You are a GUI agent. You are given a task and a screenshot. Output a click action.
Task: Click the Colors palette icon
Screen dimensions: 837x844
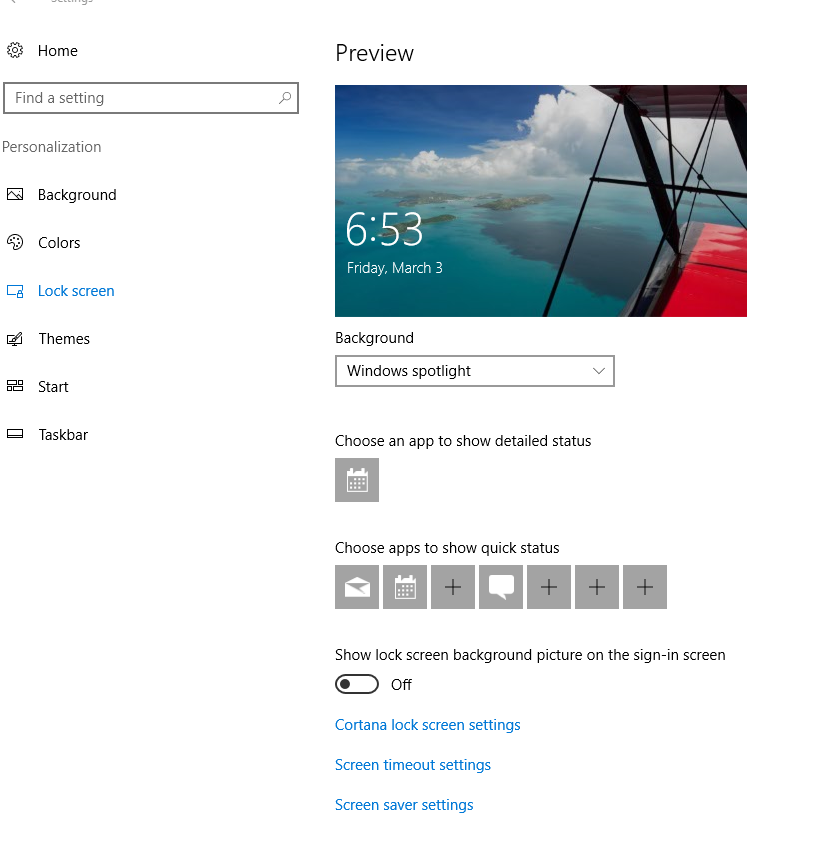click(15, 242)
